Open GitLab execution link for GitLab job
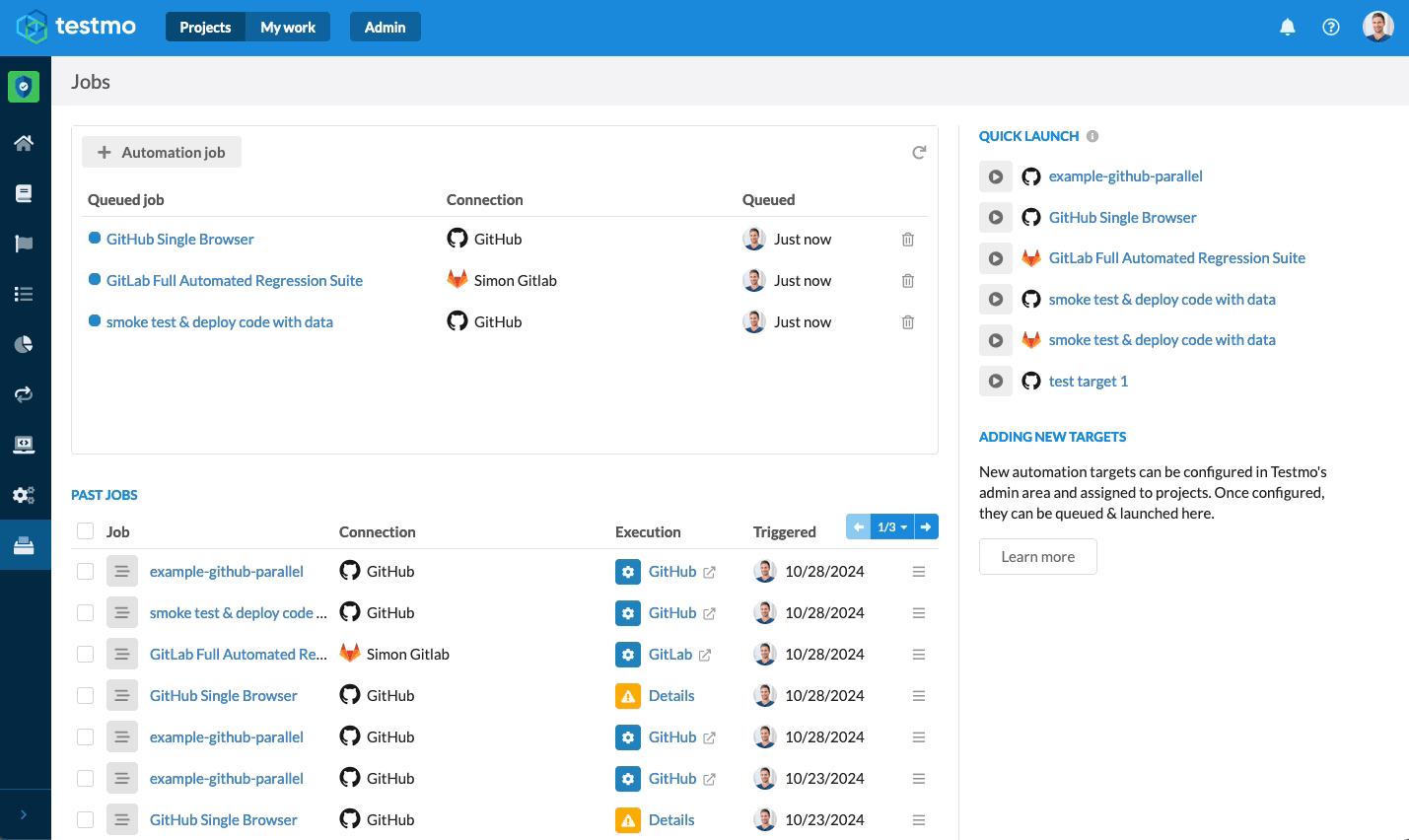Image resolution: width=1409 pixels, height=840 pixels. point(670,655)
